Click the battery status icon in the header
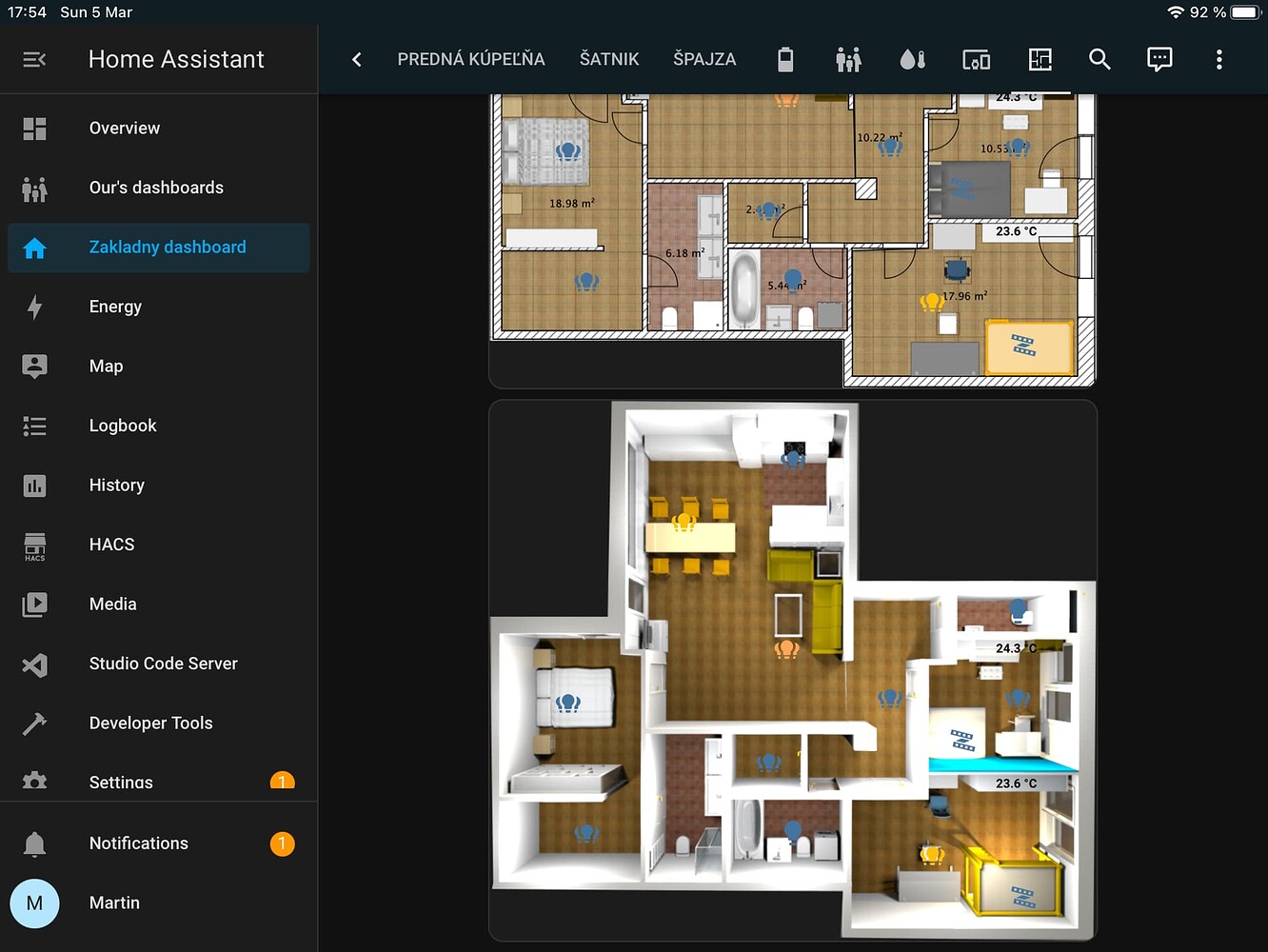Screen dimensions: 1268x952 tap(784, 59)
